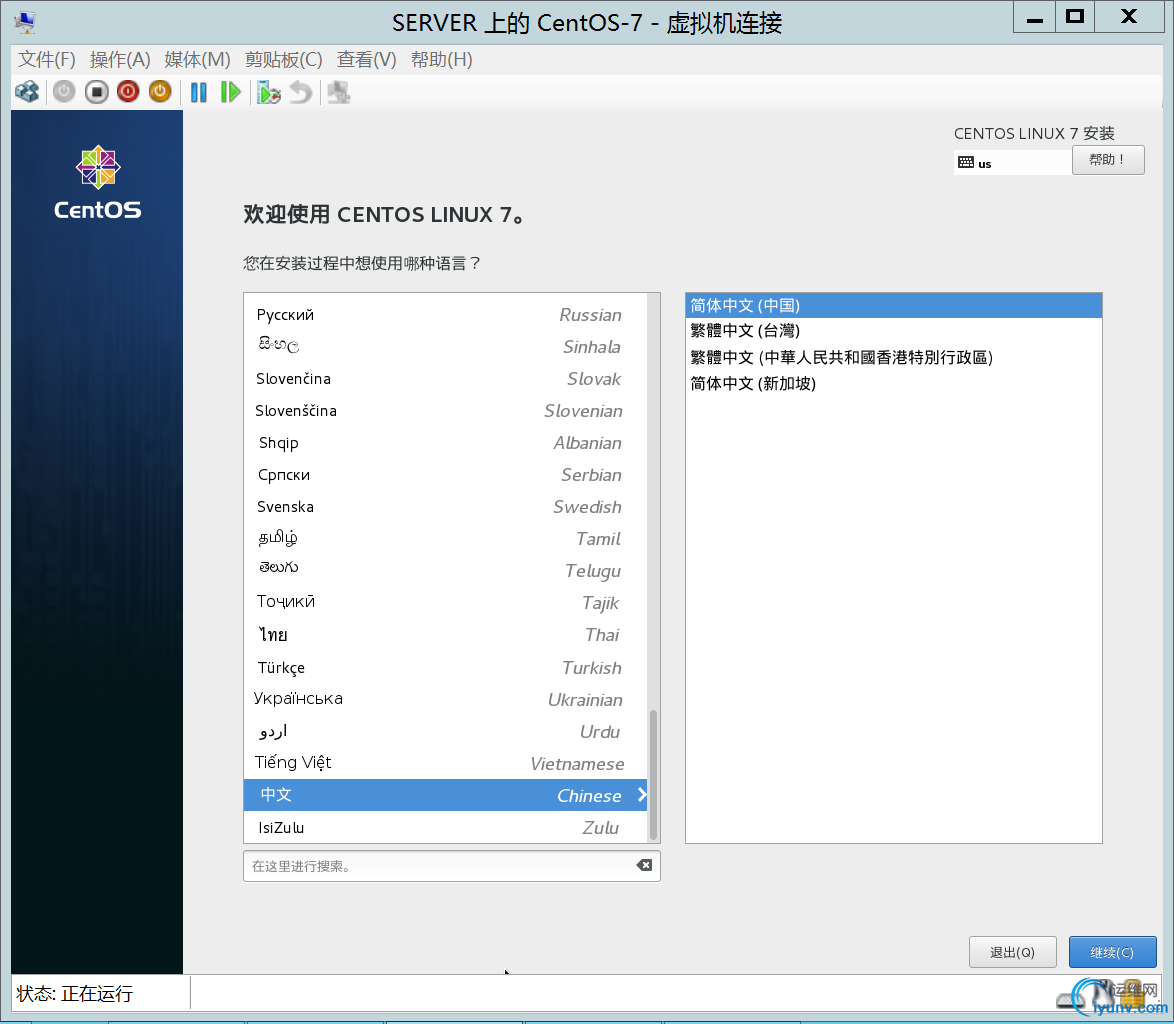This screenshot has width=1174, height=1024.
Task: Click the CentOS logo in sidebar
Action: (x=97, y=183)
